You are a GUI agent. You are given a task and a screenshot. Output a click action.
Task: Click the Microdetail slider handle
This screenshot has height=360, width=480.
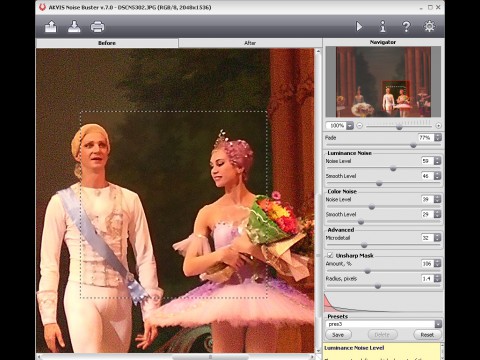364,245
